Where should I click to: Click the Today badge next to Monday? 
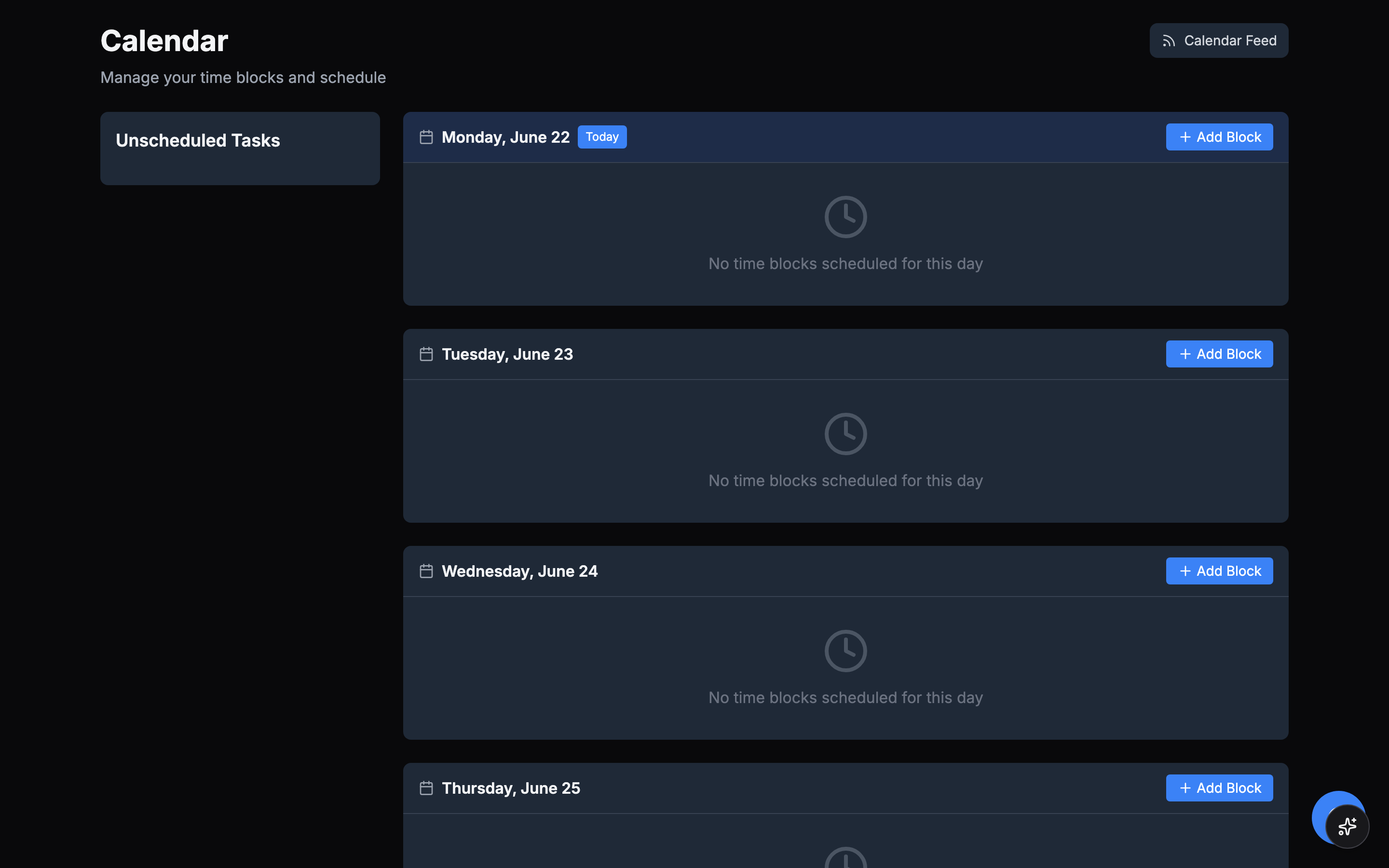point(602,137)
